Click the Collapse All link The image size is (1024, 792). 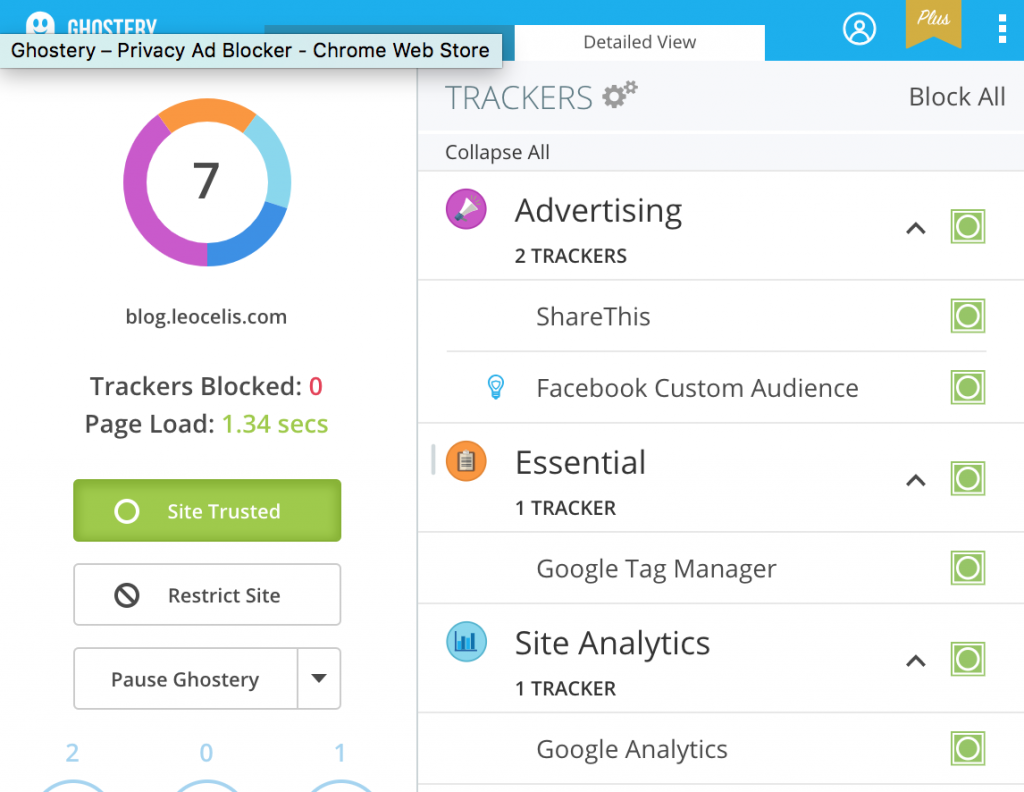[497, 152]
